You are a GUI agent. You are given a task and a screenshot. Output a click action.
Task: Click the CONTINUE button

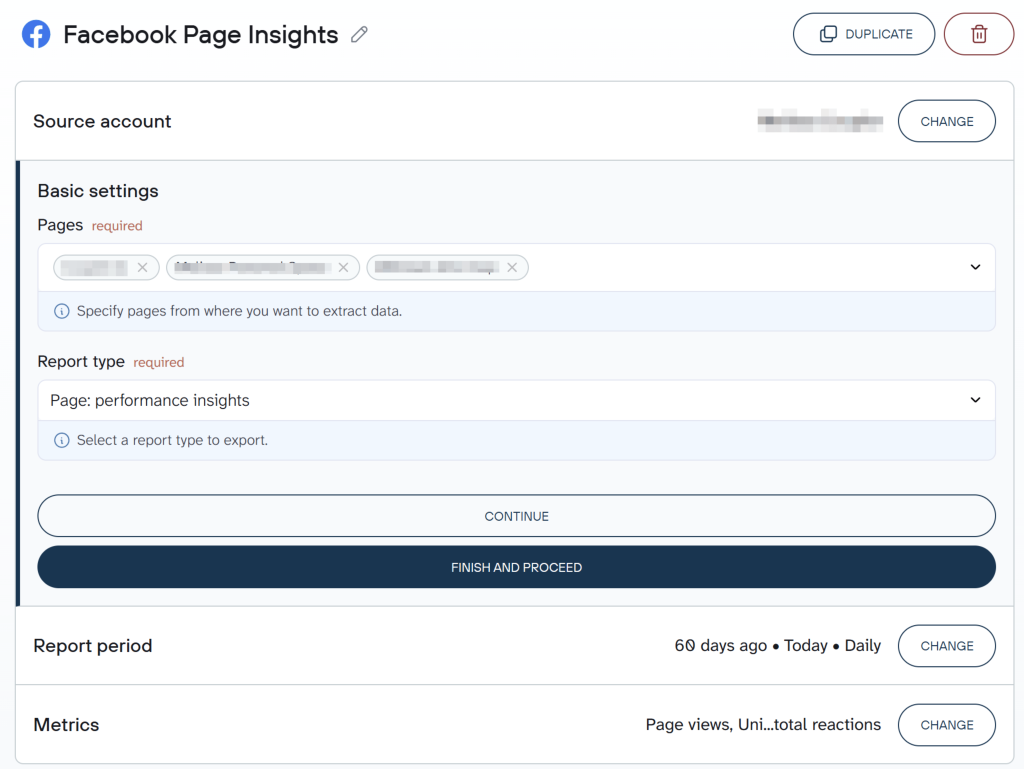tap(517, 516)
